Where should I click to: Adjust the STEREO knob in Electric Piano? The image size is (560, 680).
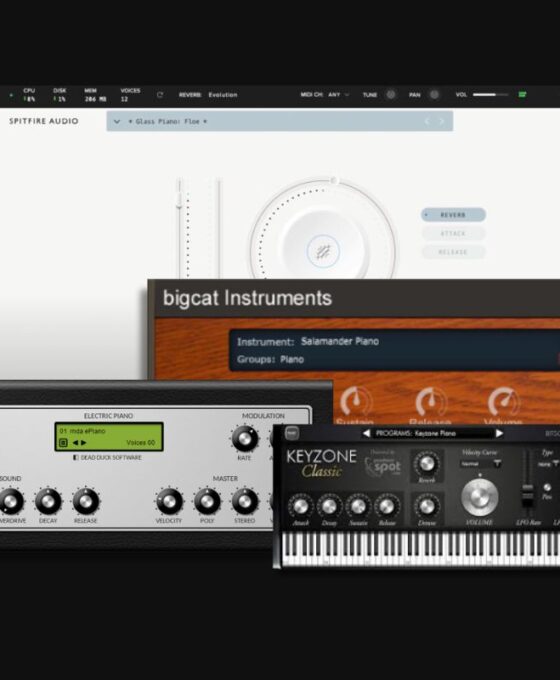point(245,501)
